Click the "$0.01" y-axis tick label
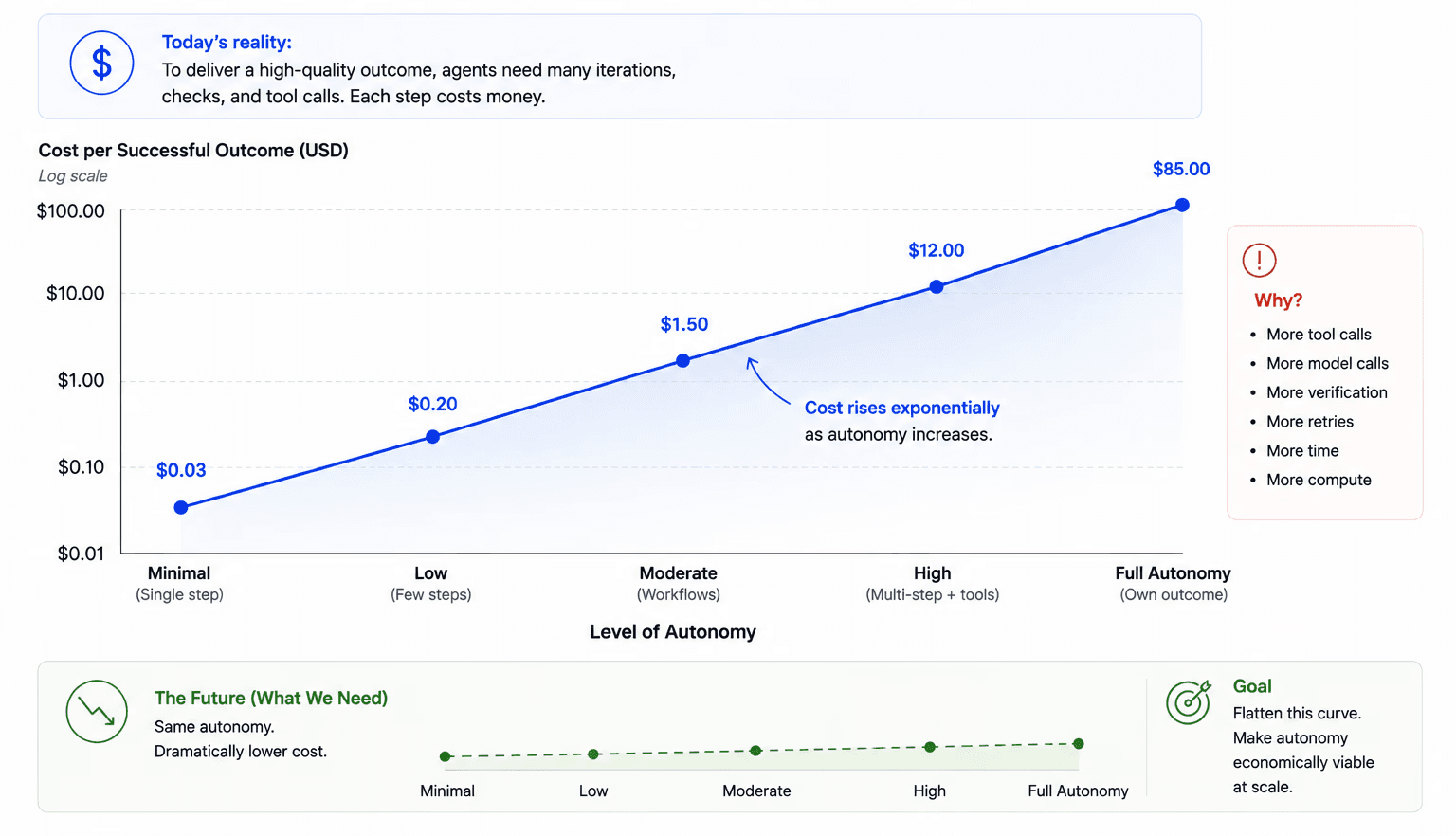Screen dimensions: 1456x836 point(81,554)
